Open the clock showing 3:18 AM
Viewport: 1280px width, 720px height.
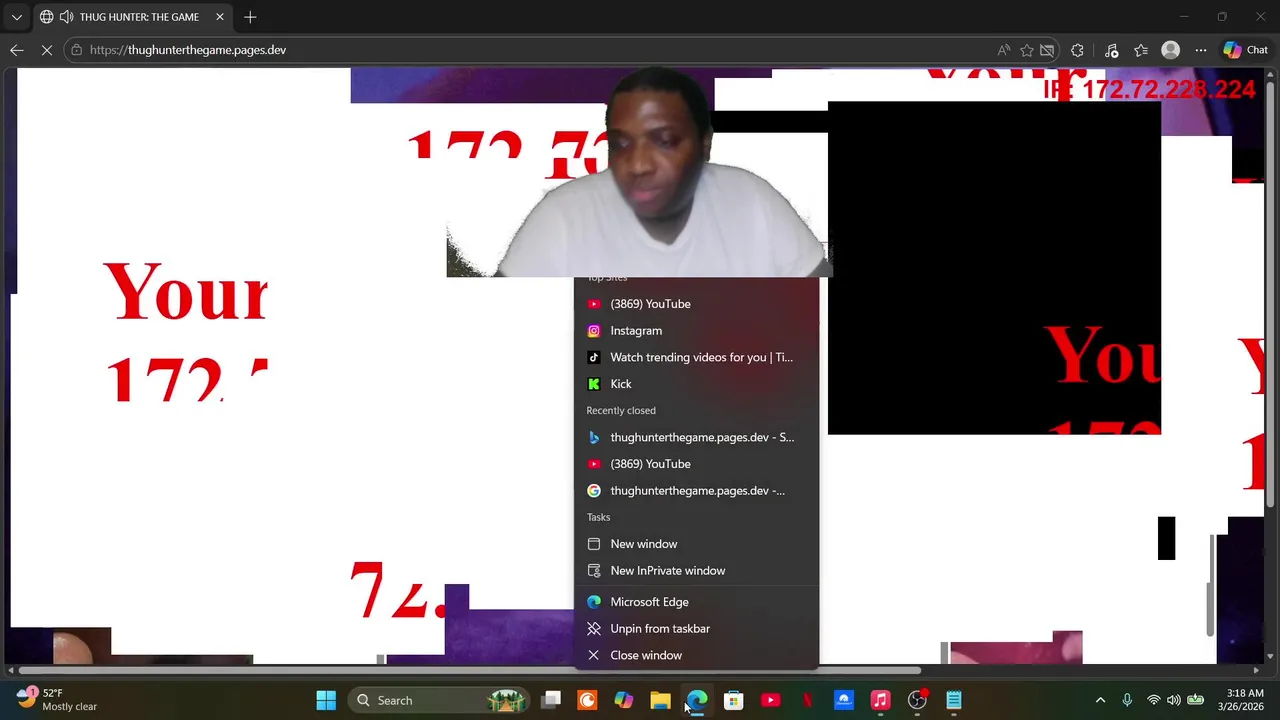click(1240, 700)
